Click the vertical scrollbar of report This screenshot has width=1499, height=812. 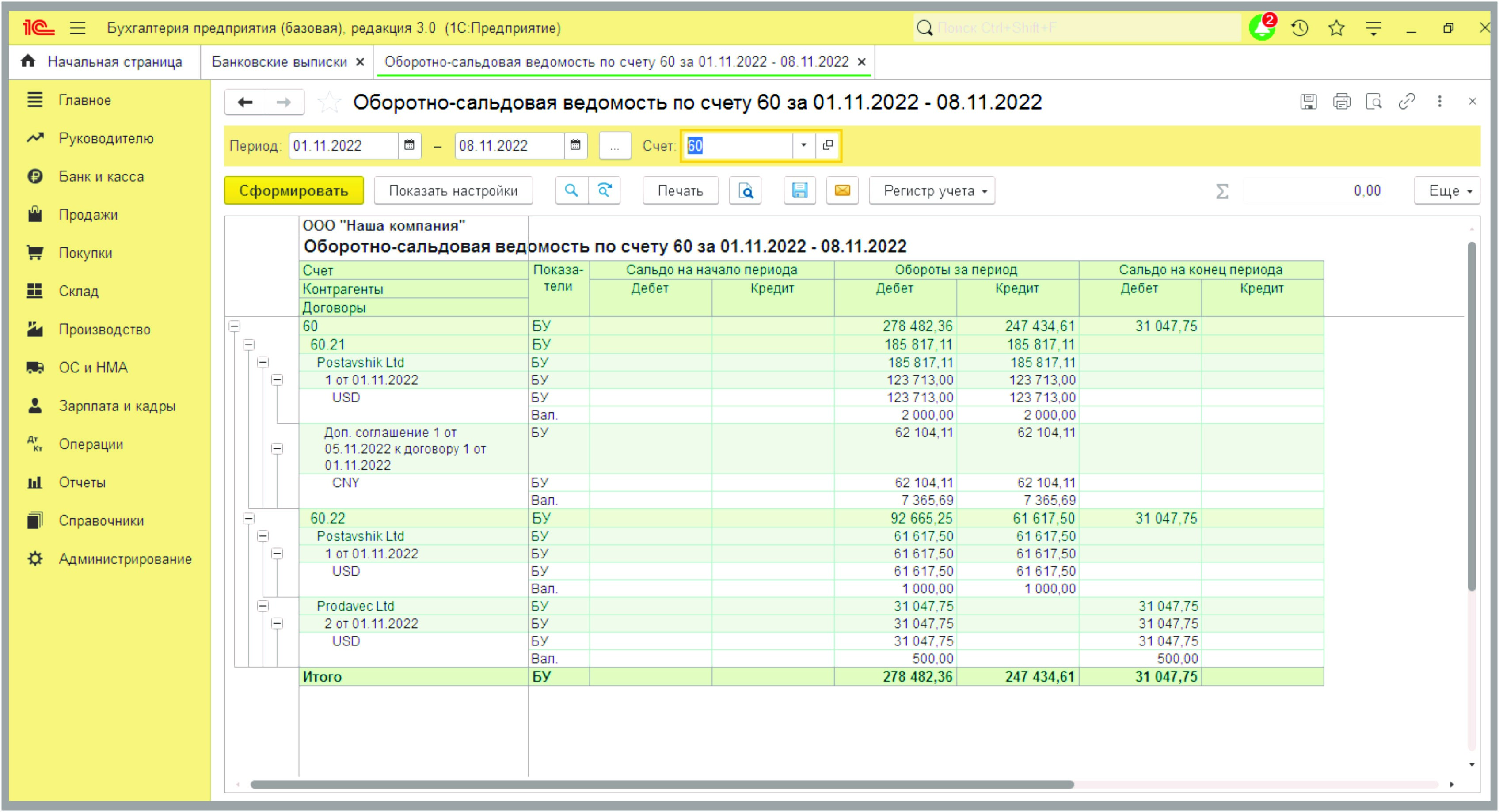click(1472, 417)
